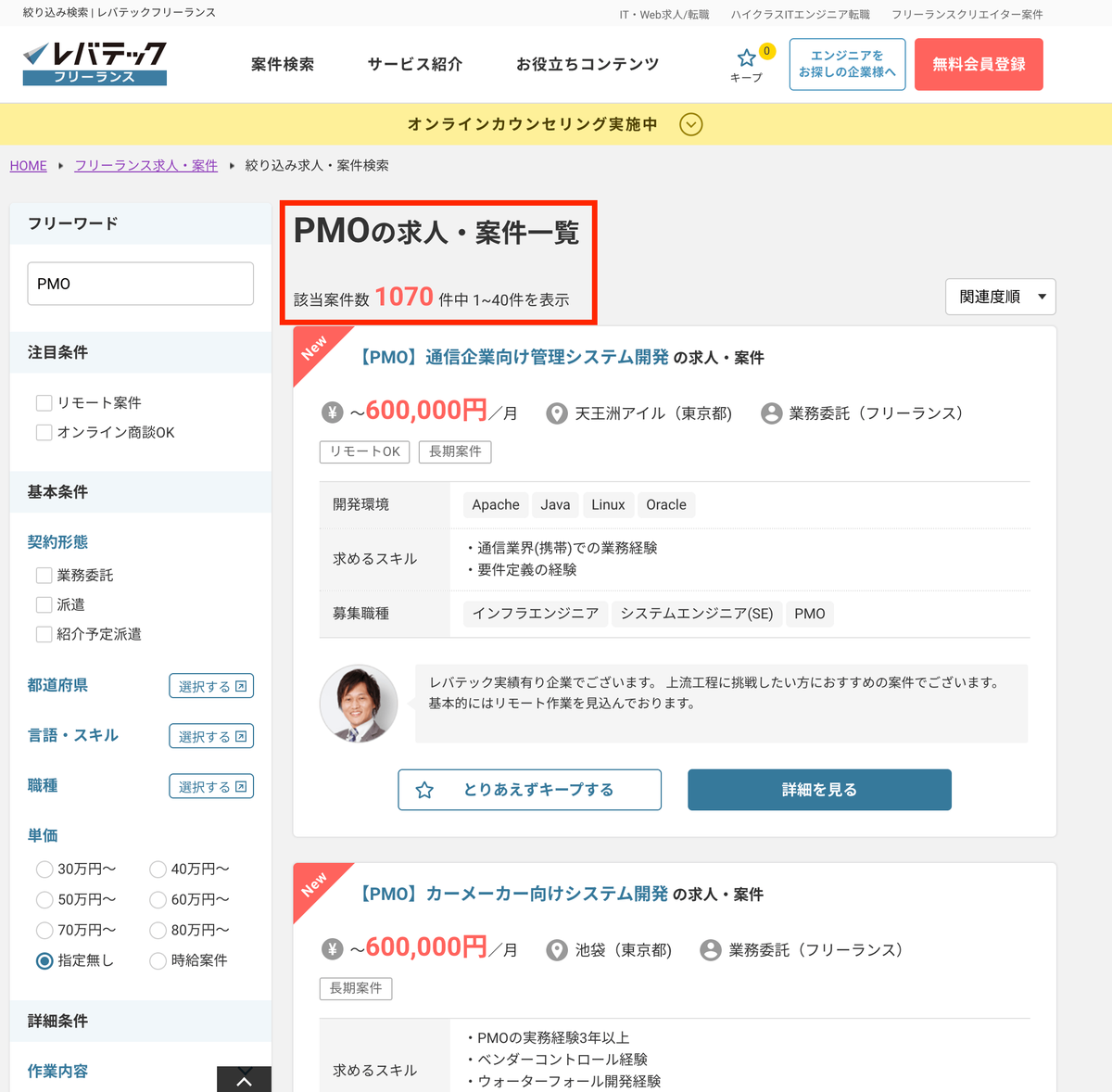Select 30万円〜 price radio
The width and height of the screenshot is (1112, 1092).
[44, 869]
